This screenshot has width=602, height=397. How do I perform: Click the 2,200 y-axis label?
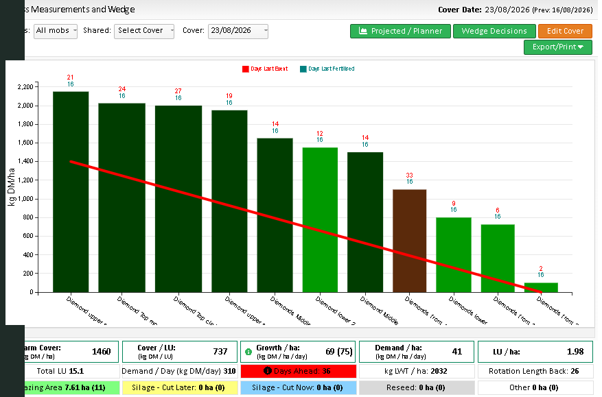point(25,87)
